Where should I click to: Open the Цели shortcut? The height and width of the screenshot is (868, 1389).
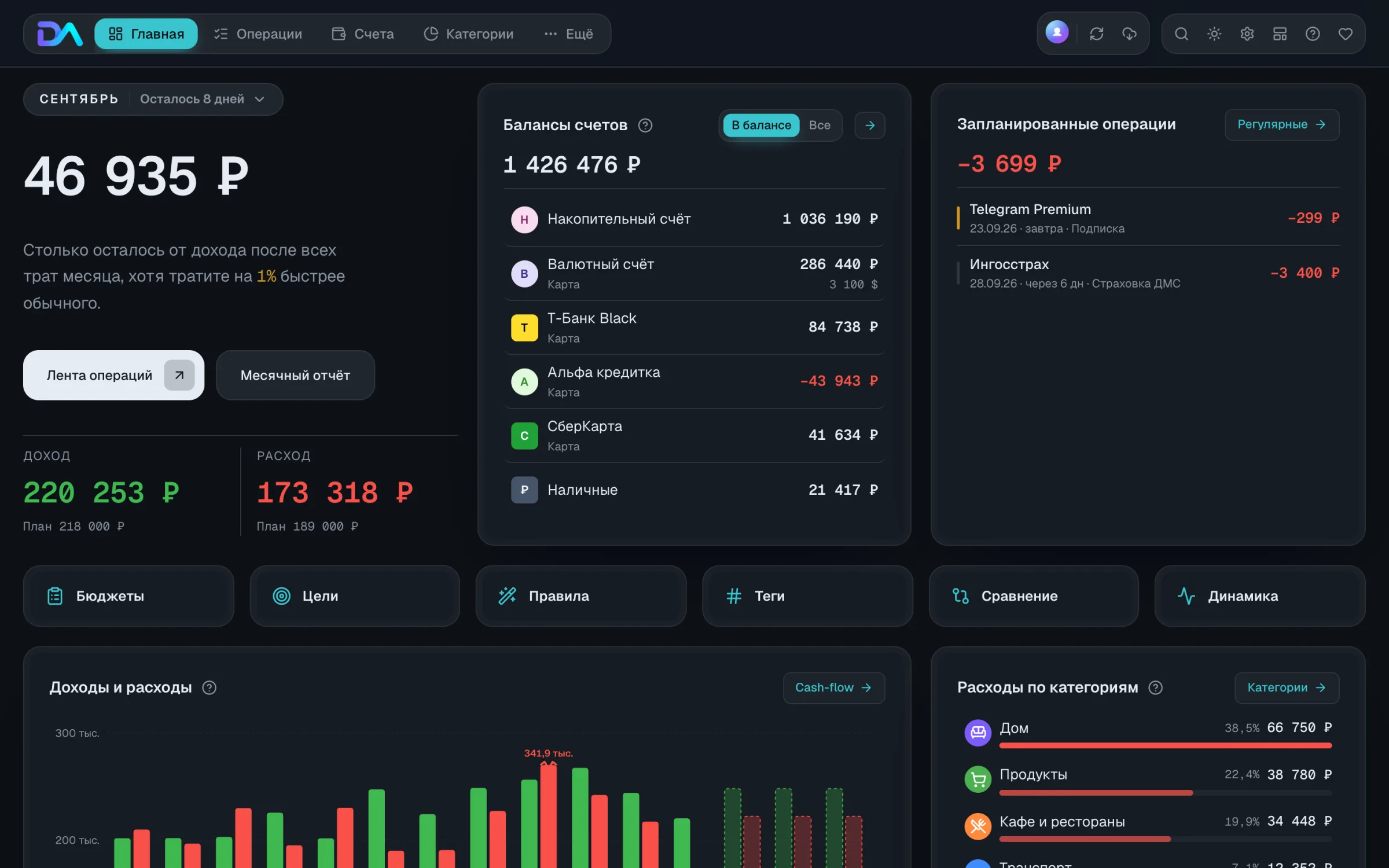pyautogui.click(x=355, y=596)
